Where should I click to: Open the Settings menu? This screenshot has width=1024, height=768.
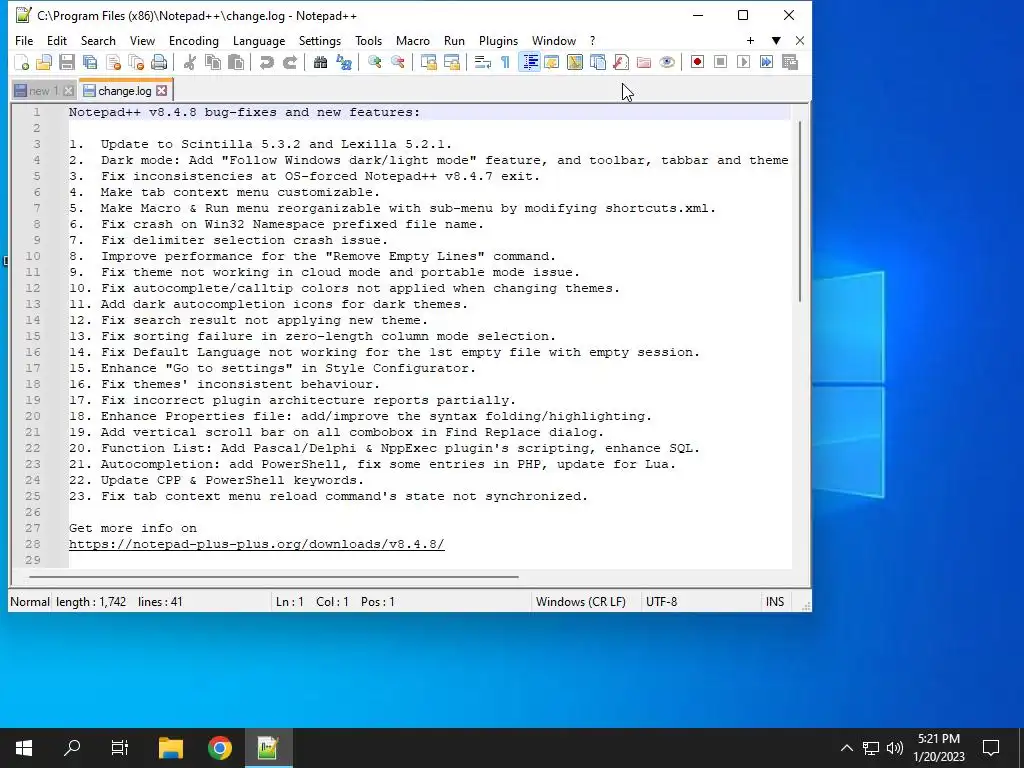point(320,40)
